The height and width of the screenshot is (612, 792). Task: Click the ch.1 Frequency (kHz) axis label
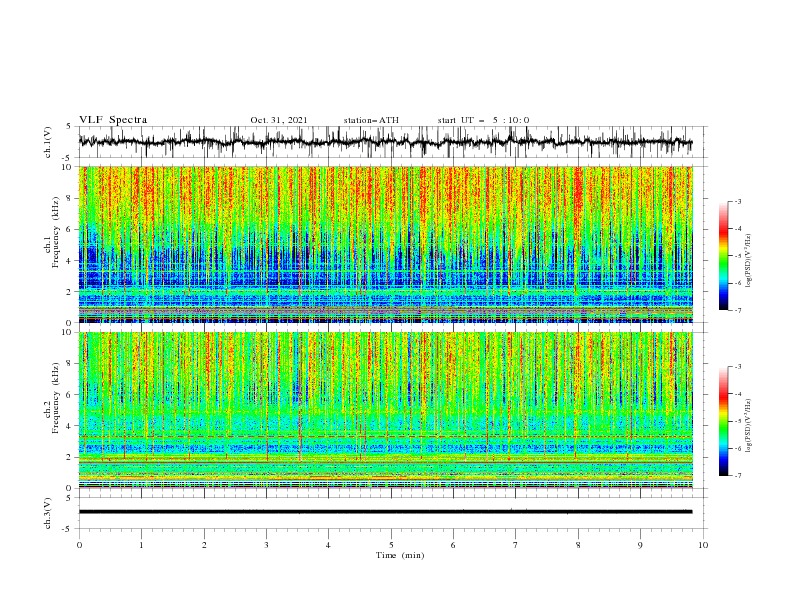tap(53, 233)
